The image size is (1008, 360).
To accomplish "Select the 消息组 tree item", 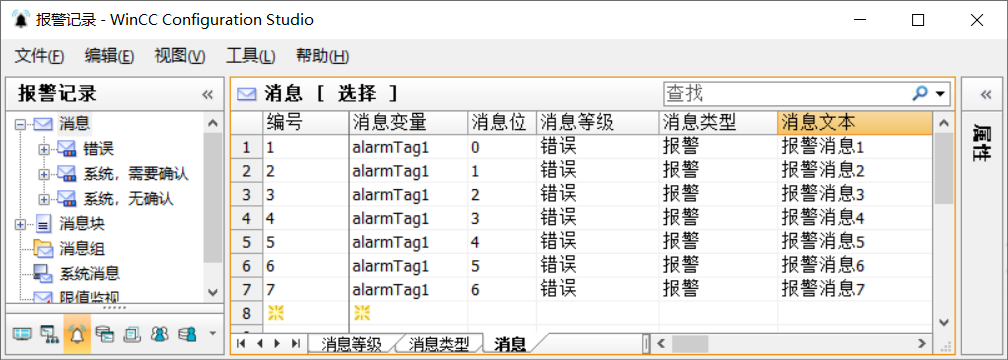I will coord(82,248).
